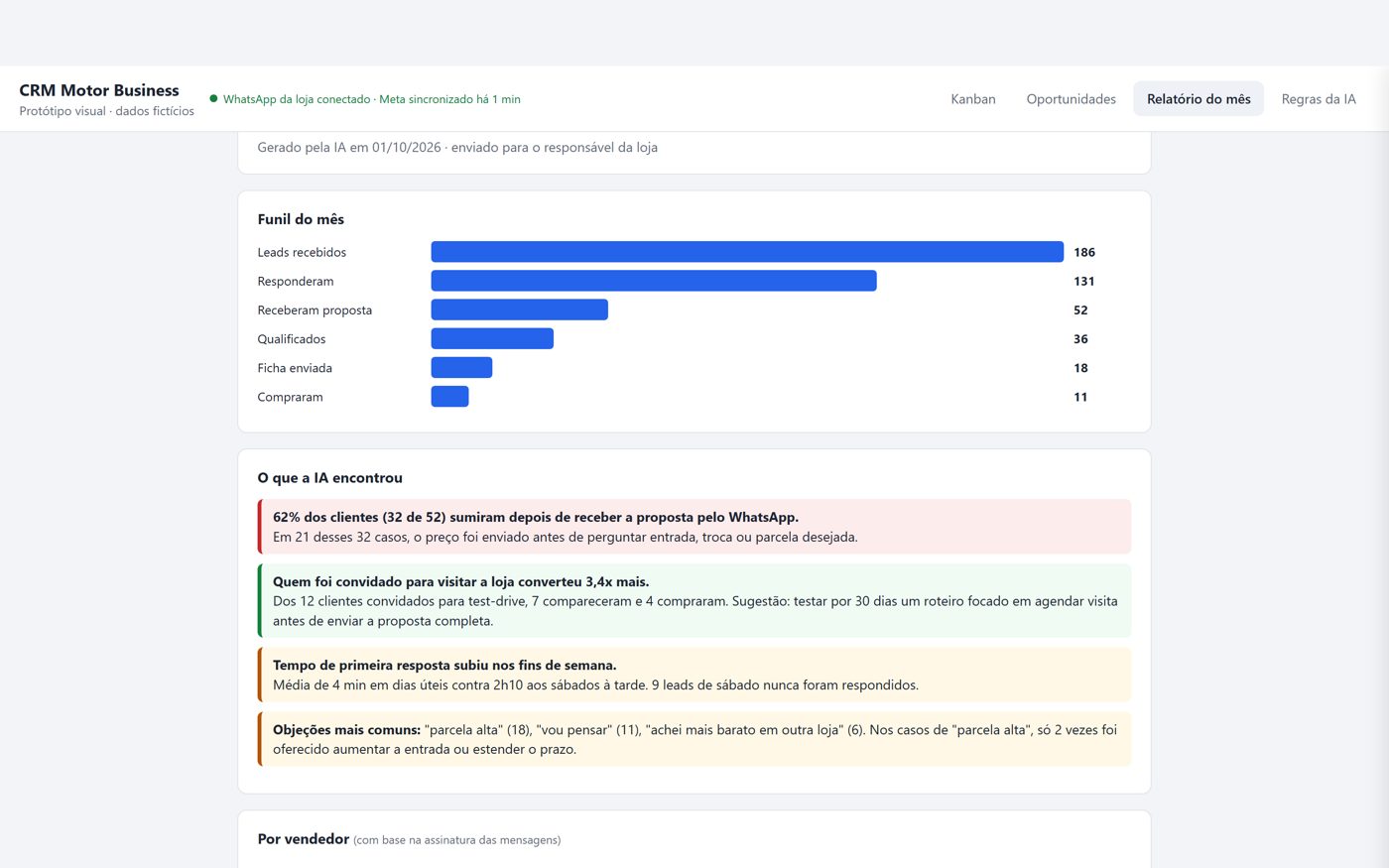Click the value 18 in the funnel

[x=1080, y=367]
